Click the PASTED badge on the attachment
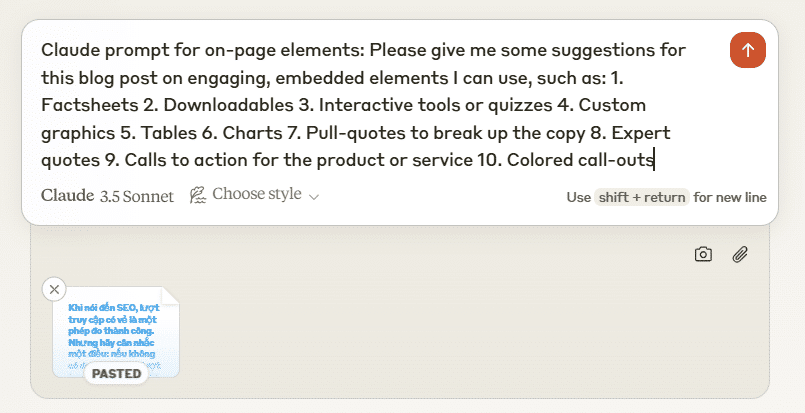The height and width of the screenshot is (413, 805). coord(116,374)
